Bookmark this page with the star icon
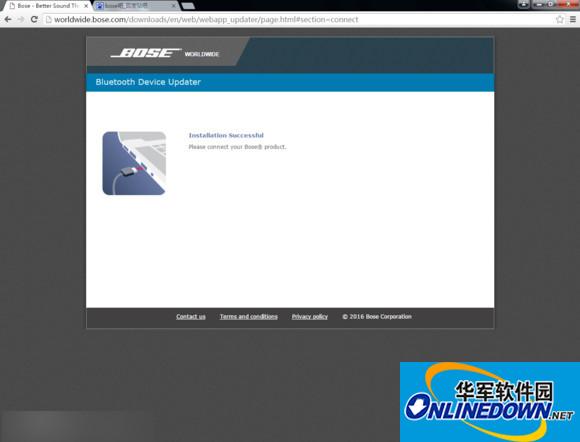Screen dimensions: 580x442 point(560,19)
